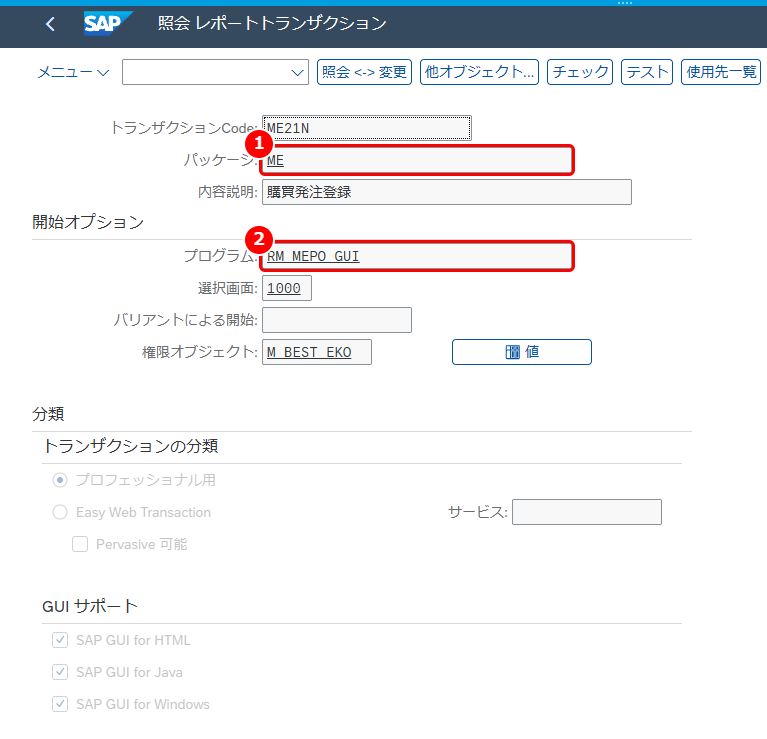Click the 開始オプション section heading
Image resolution: width=767 pixels, height=739 pixels.
pos(88,222)
